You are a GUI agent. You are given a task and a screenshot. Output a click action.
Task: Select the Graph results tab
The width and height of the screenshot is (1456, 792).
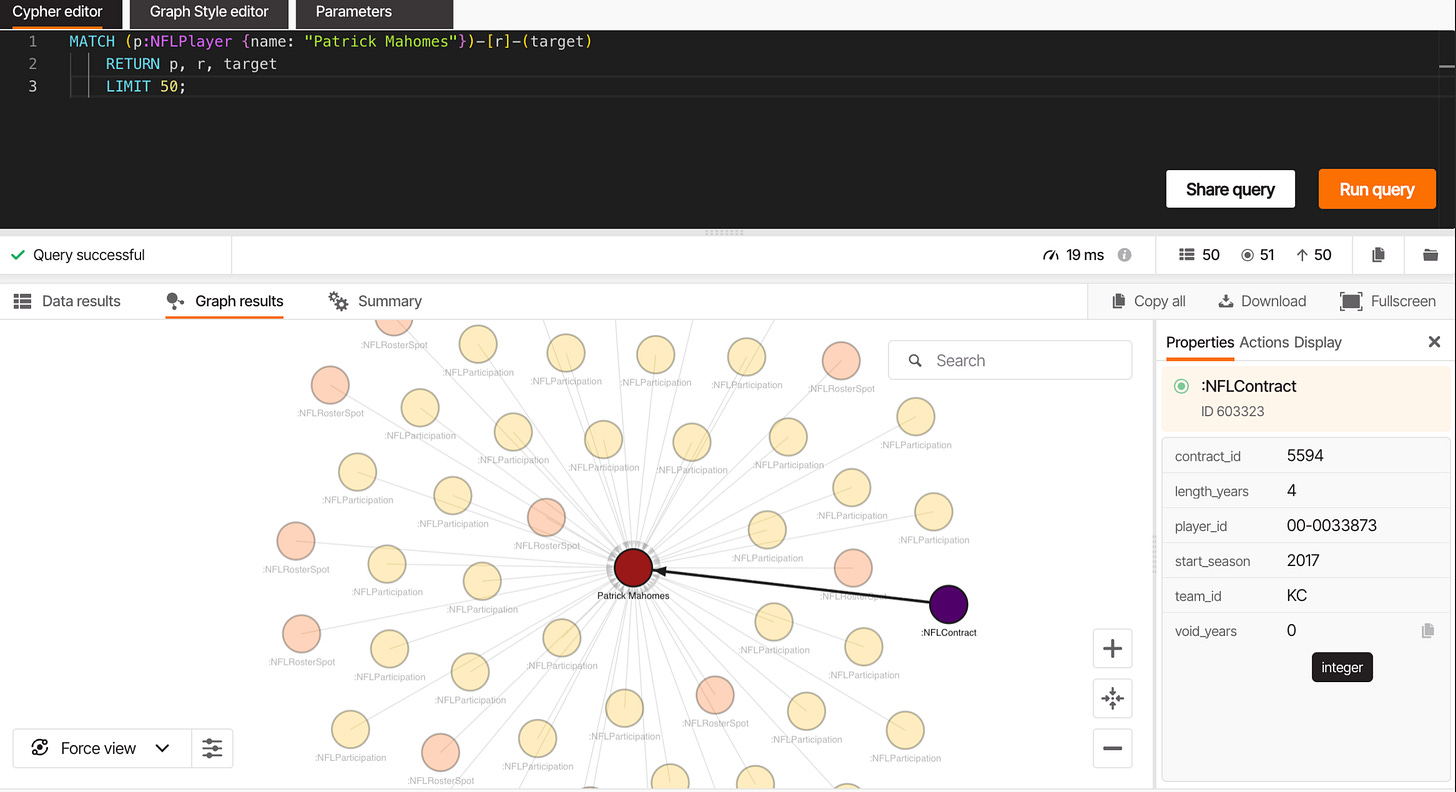[x=225, y=301]
